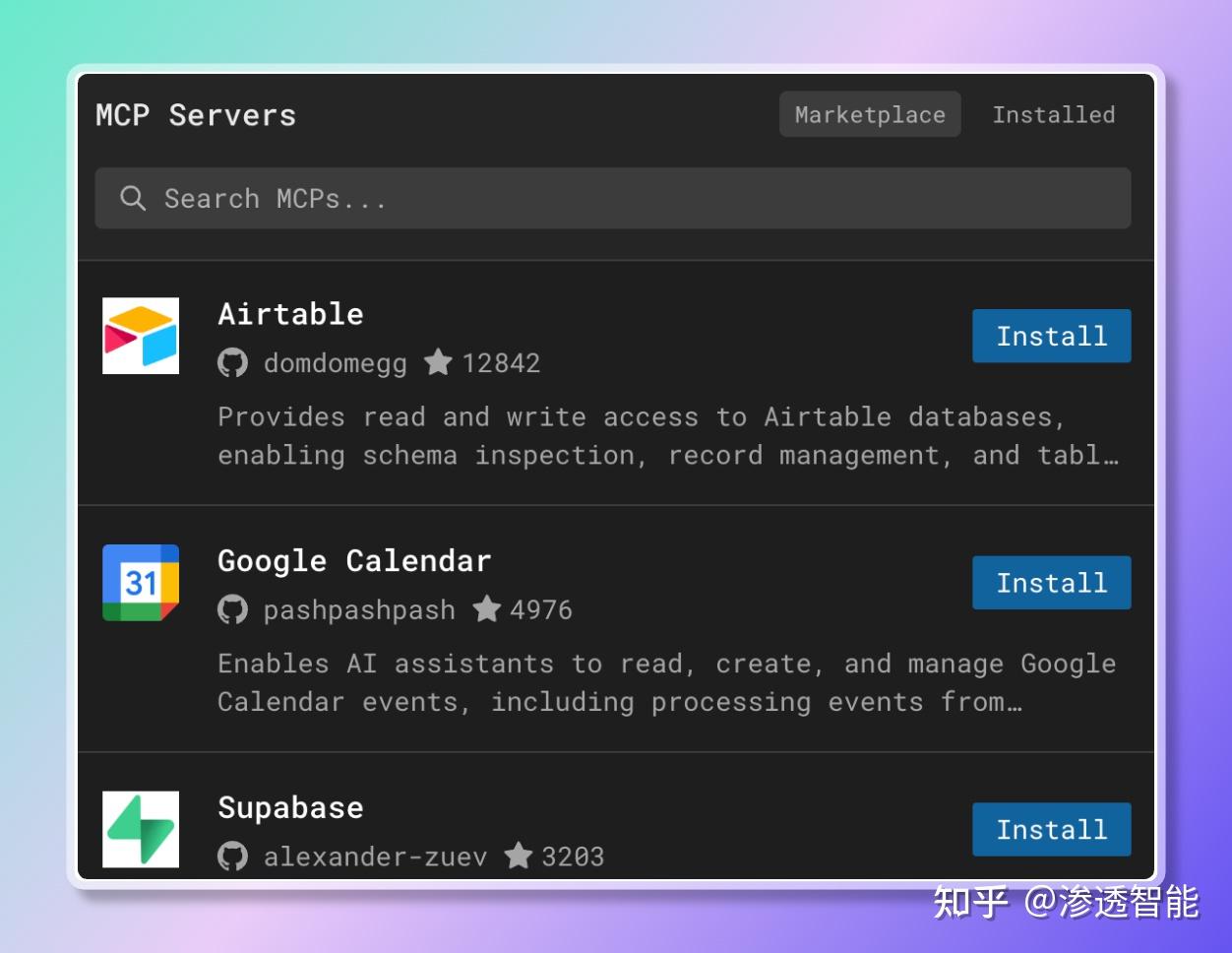Viewport: 1232px width, 953px height.
Task: Install the Supabase MCP server
Action: coord(1051,829)
